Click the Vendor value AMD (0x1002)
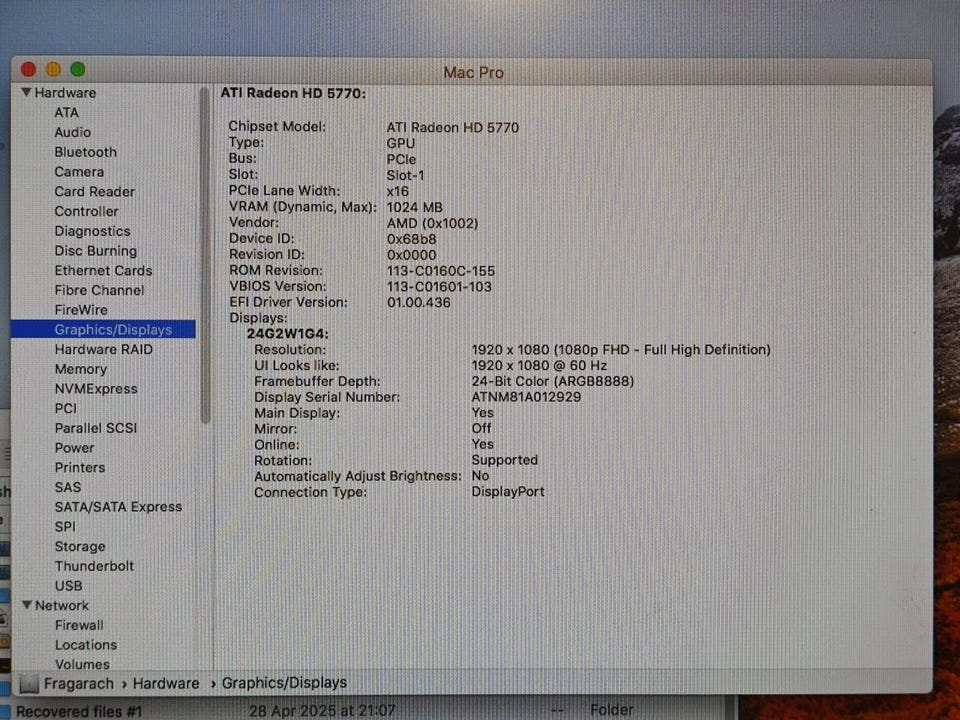Screen dimensions: 960x720 point(432,223)
